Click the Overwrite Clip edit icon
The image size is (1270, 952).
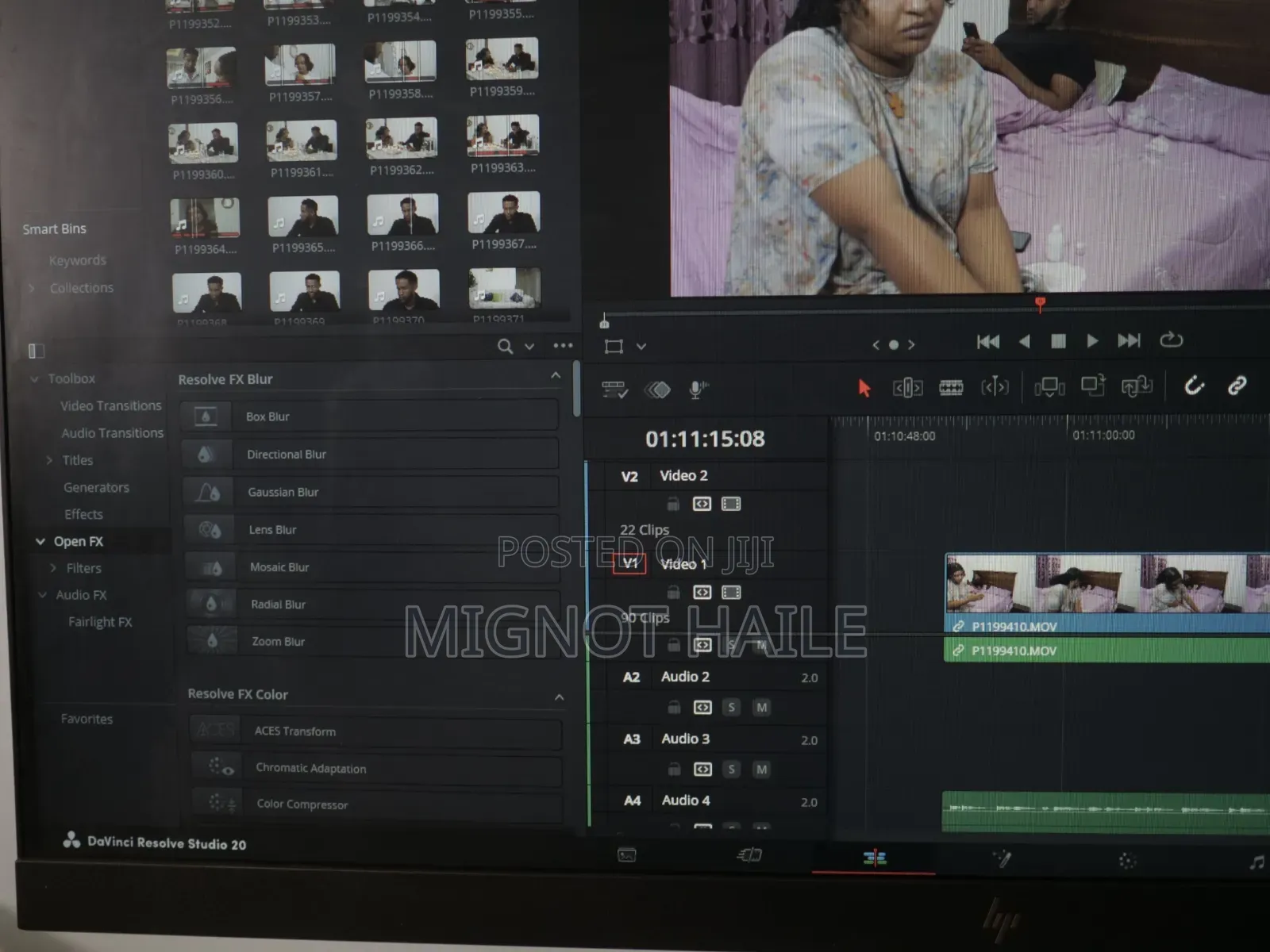[1093, 386]
